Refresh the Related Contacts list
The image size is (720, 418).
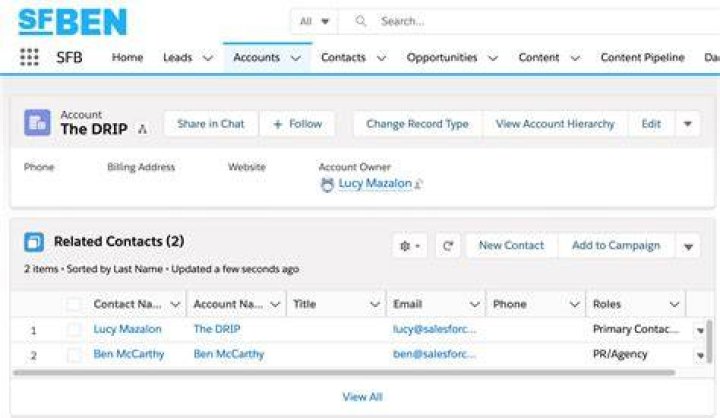pos(448,246)
